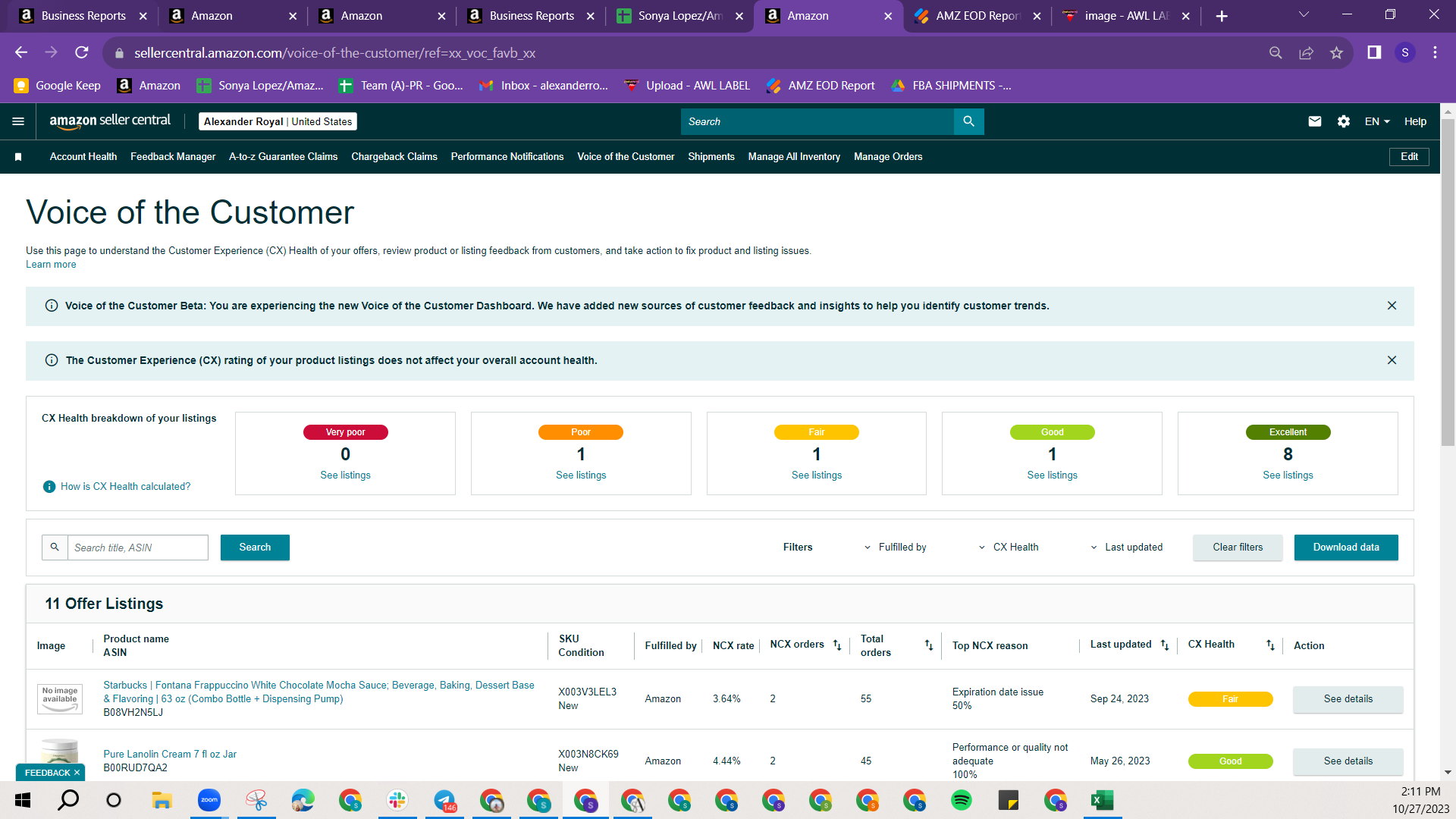Click the info icon beside How is CX Health calculated

pos(49,487)
